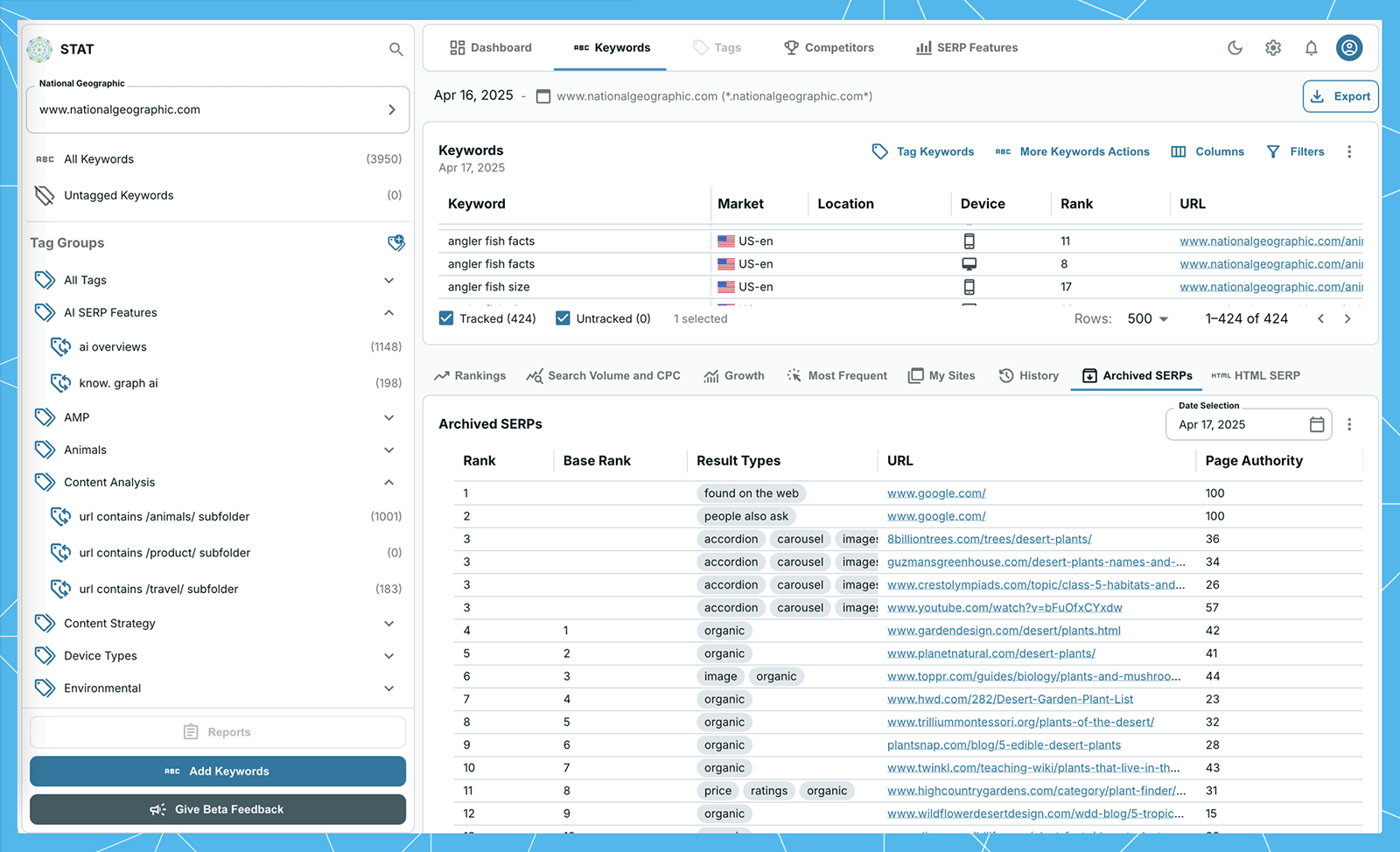1400x852 pixels.
Task: Open the Rows per page 500 dropdown
Action: pos(1146,318)
